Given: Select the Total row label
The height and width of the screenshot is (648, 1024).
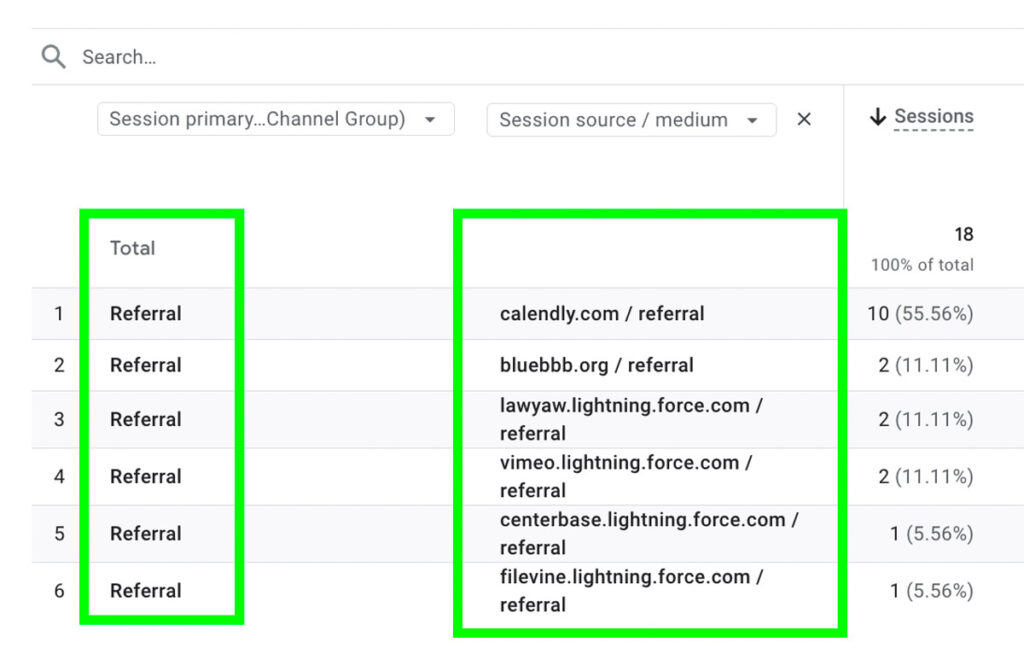Looking at the screenshot, I should click(x=133, y=248).
